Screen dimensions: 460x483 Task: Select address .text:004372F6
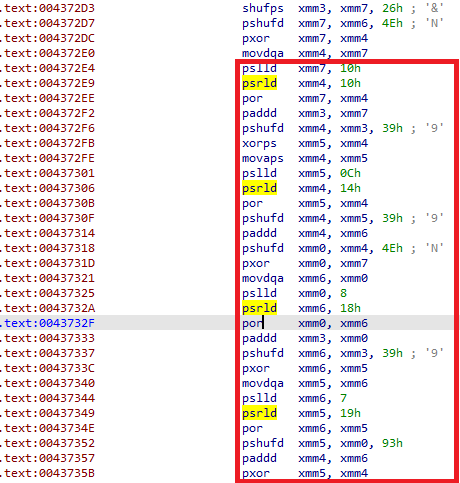pyautogui.click(x=47, y=128)
